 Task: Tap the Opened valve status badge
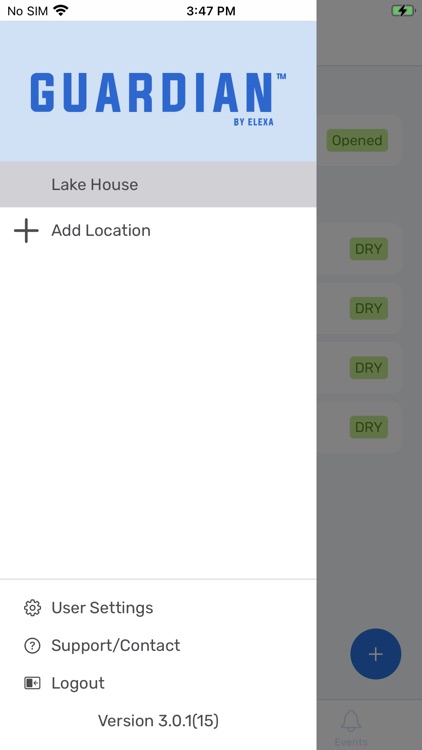(357, 141)
